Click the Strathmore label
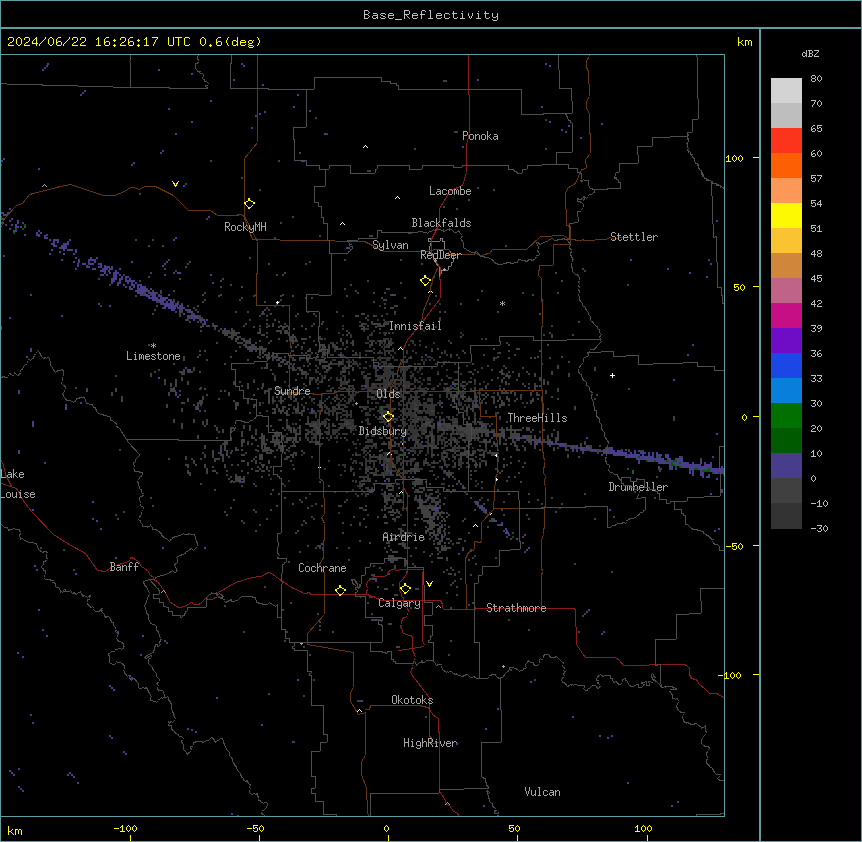Viewport: 862px width, 842px height. point(516,608)
